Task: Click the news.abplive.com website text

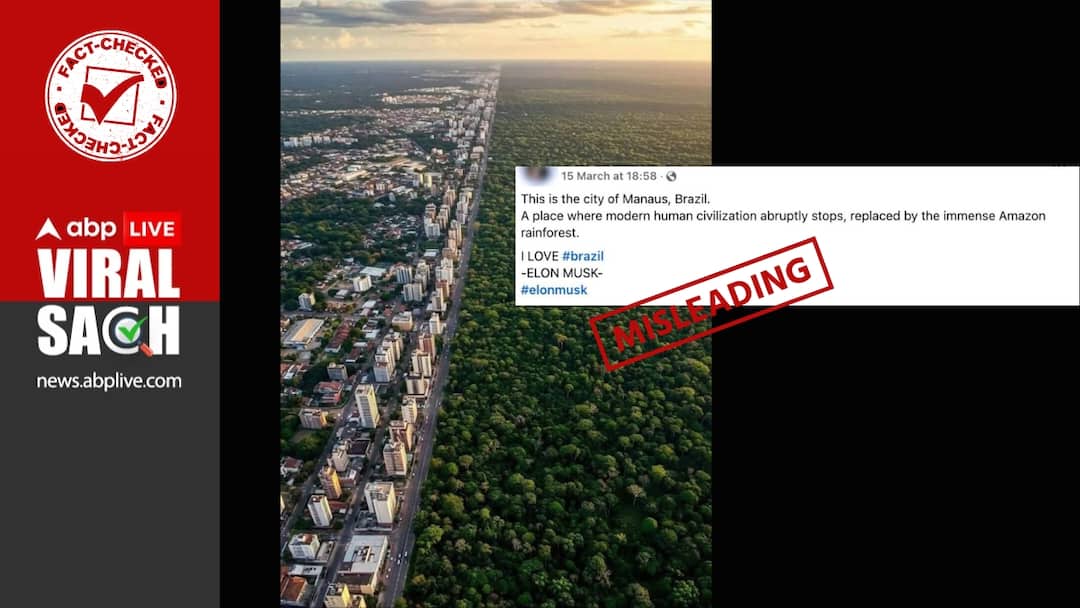Action: 109,381
